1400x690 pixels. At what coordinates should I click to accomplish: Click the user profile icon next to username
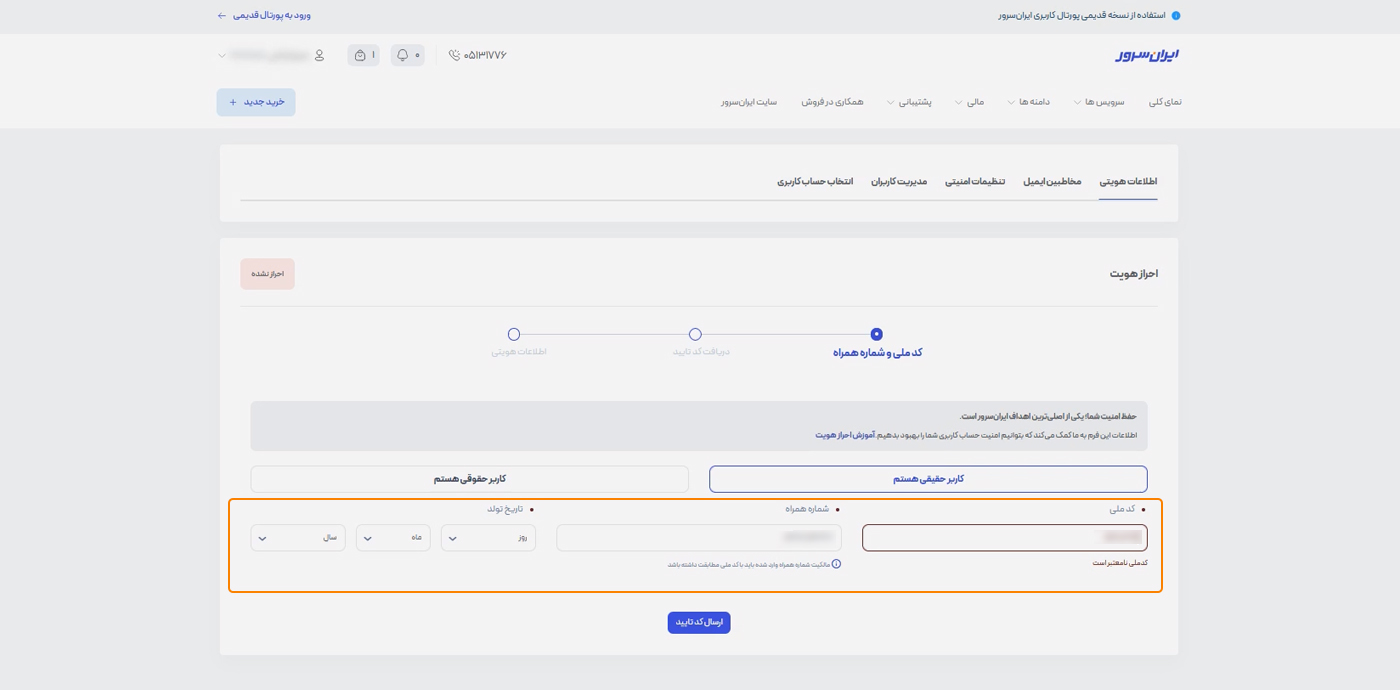coord(318,55)
